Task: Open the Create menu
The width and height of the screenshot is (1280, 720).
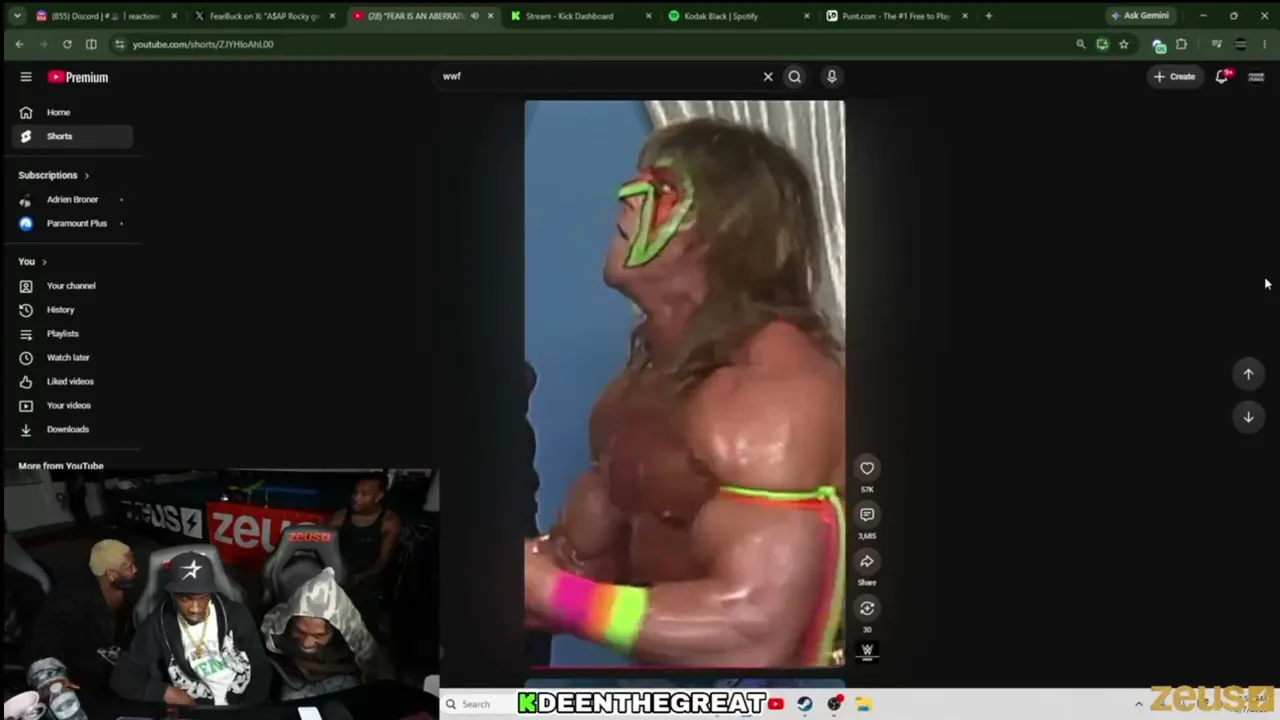Action: 1174,77
